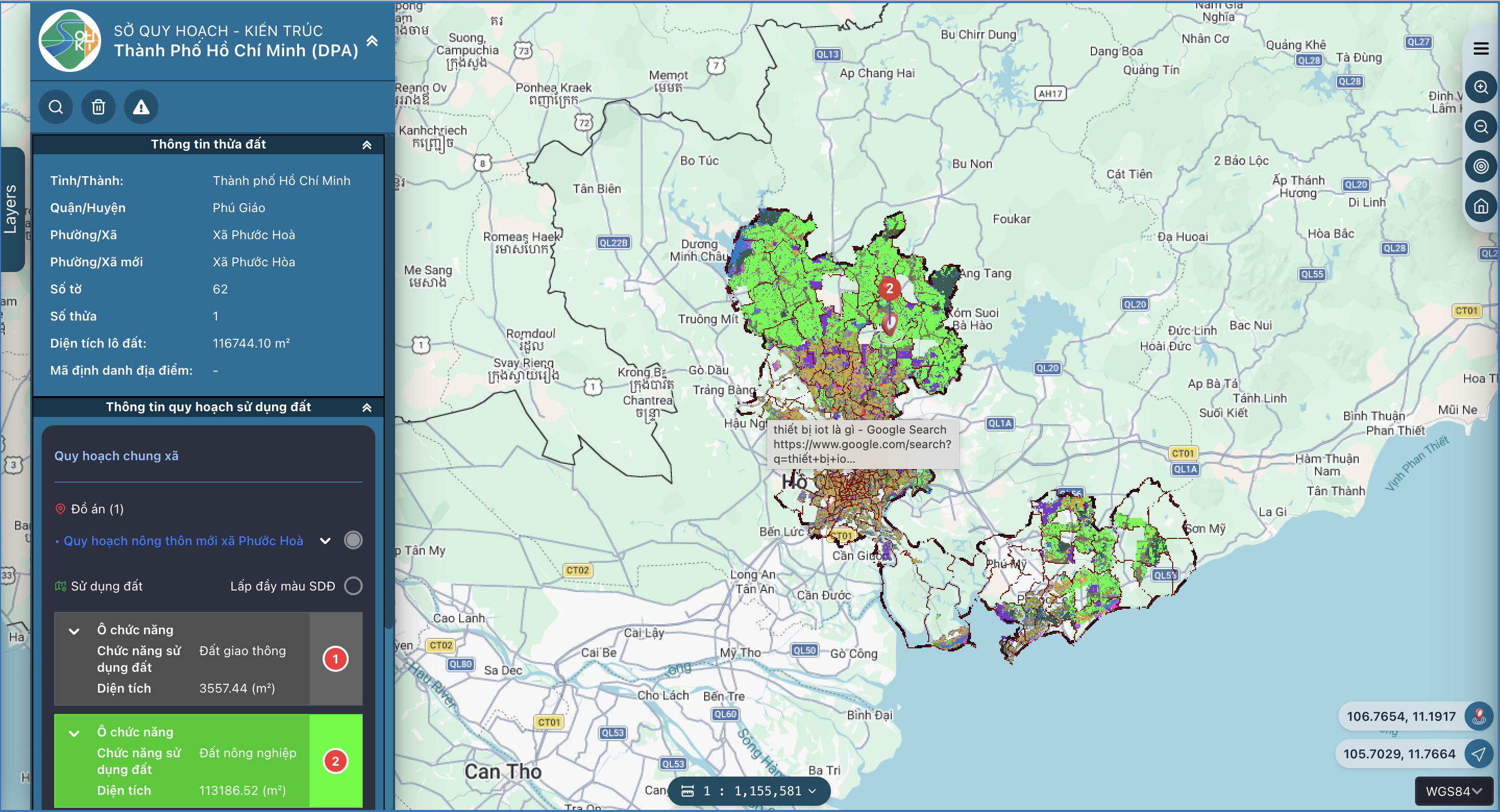The width and height of the screenshot is (1500, 812).
Task: Click the warning triangle icon
Action: 141,107
